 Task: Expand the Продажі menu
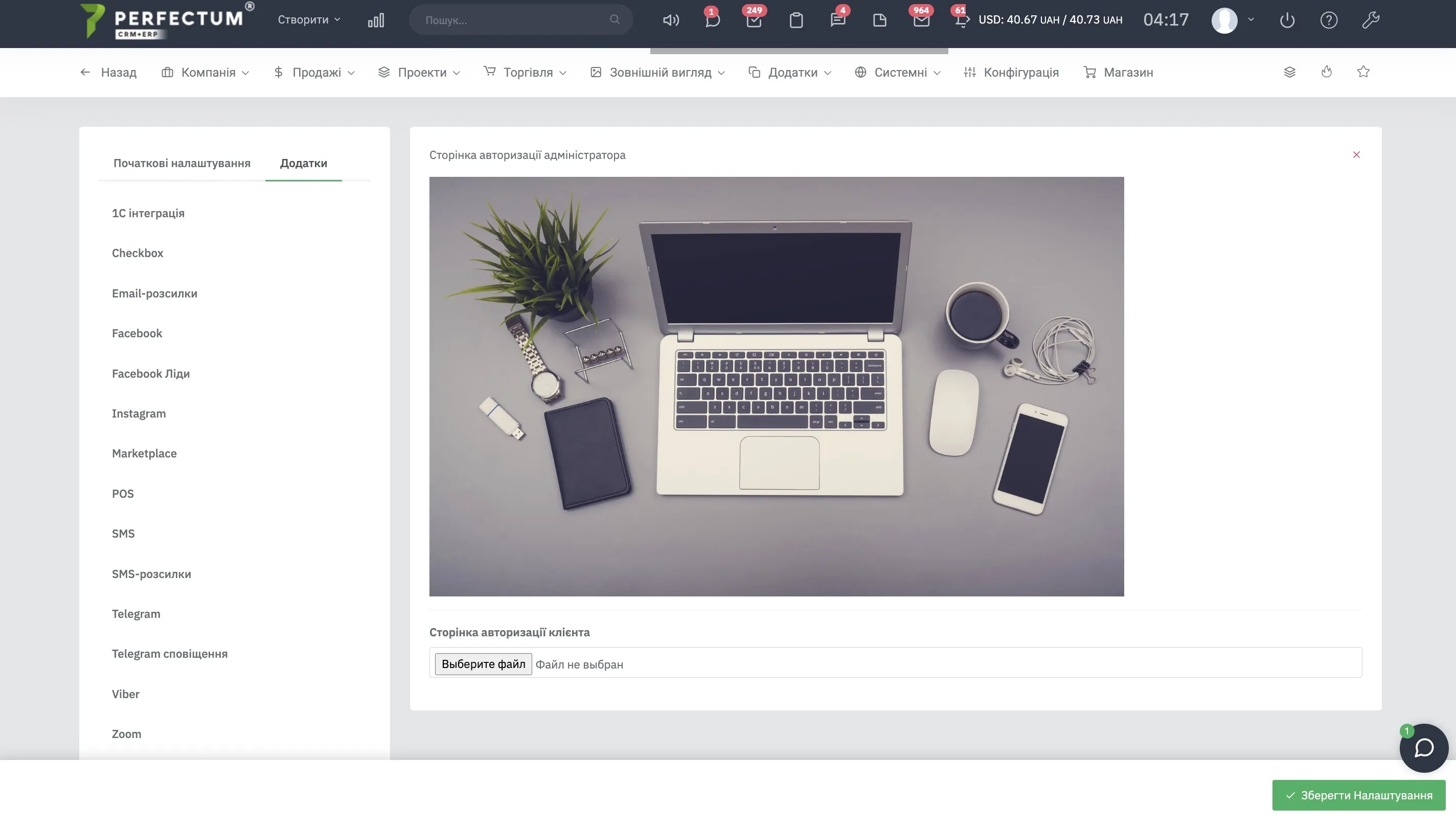pyautogui.click(x=314, y=73)
